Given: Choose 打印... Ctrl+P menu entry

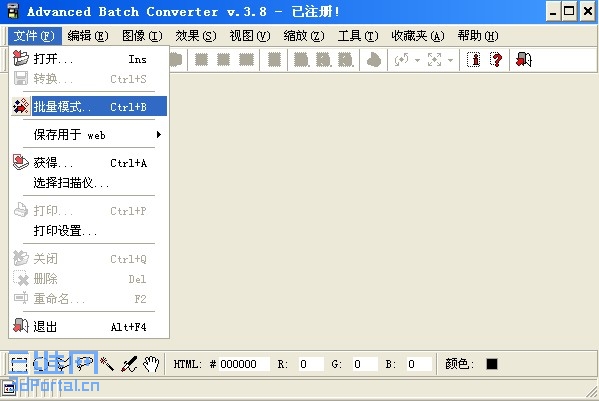Looking at the screenshot, I should (89, 210).
